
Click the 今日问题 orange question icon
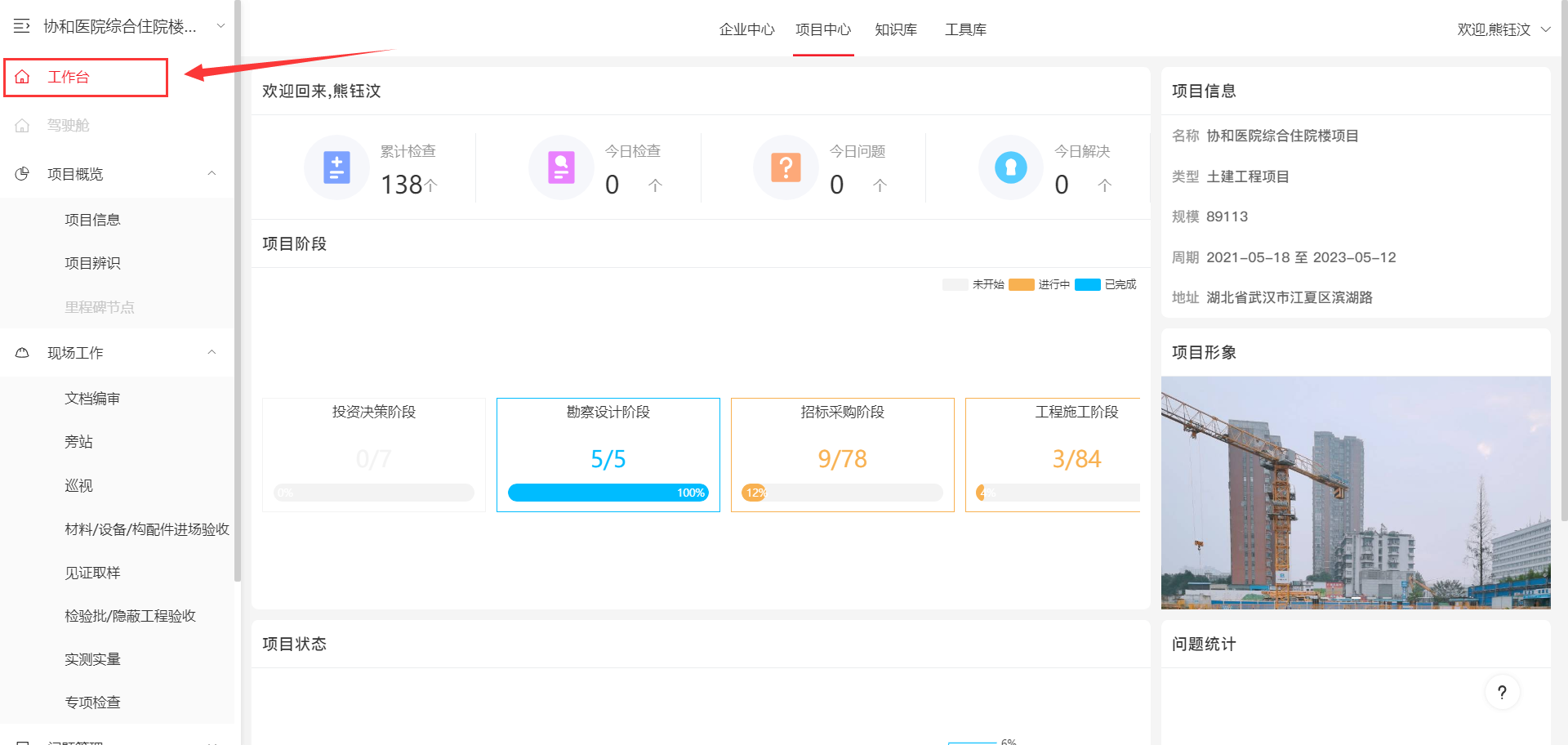click(x=786, y=167)
